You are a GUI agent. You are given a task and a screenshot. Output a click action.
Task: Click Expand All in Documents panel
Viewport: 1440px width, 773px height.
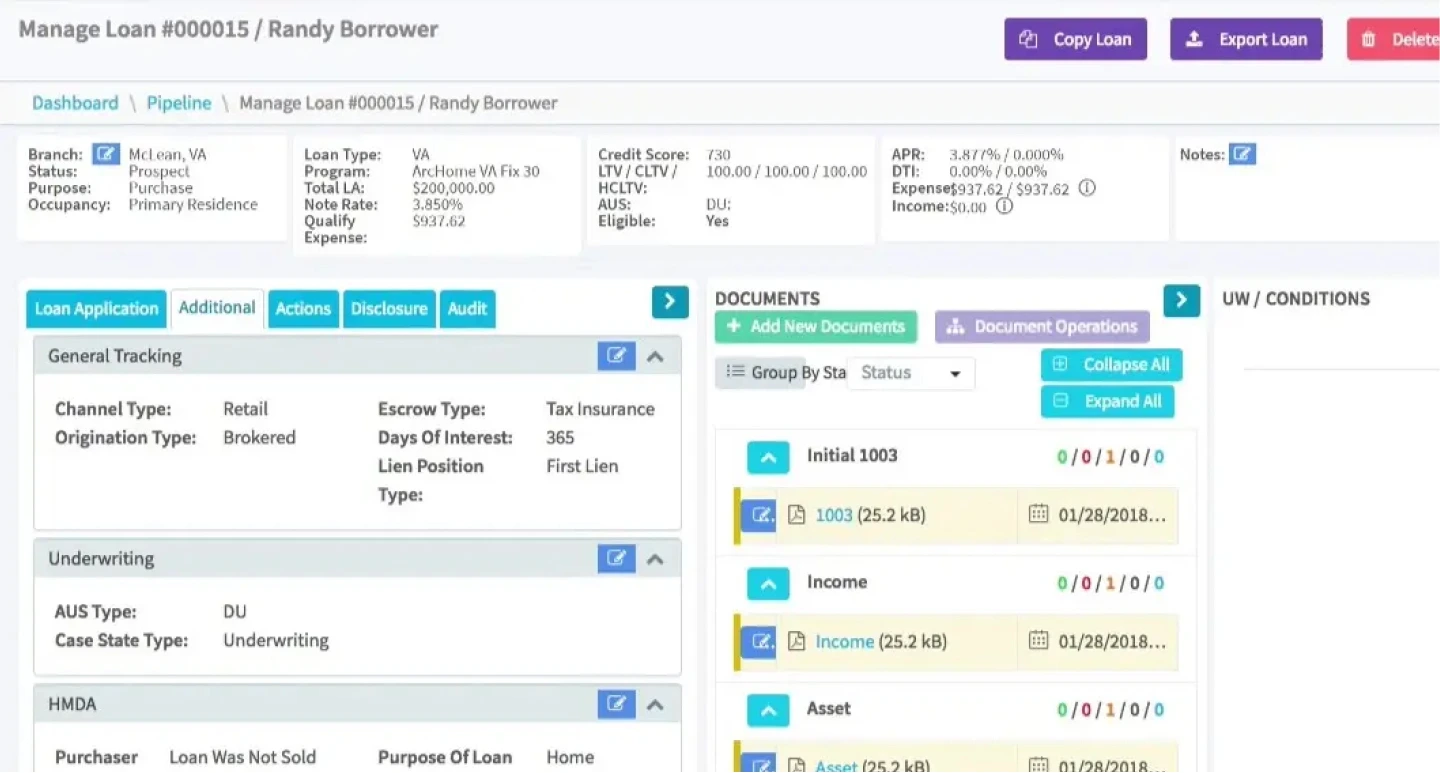point(1107,401)
